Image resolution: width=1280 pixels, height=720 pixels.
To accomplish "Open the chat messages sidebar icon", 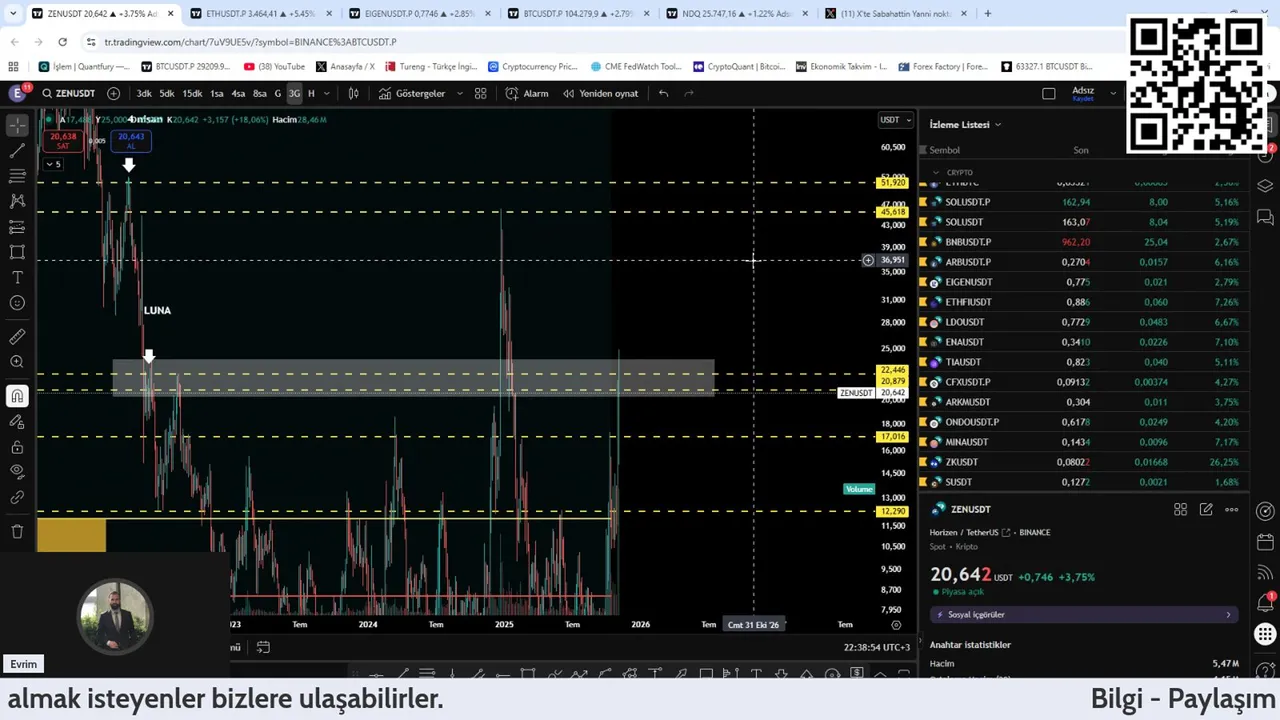I will point(1265,216).
